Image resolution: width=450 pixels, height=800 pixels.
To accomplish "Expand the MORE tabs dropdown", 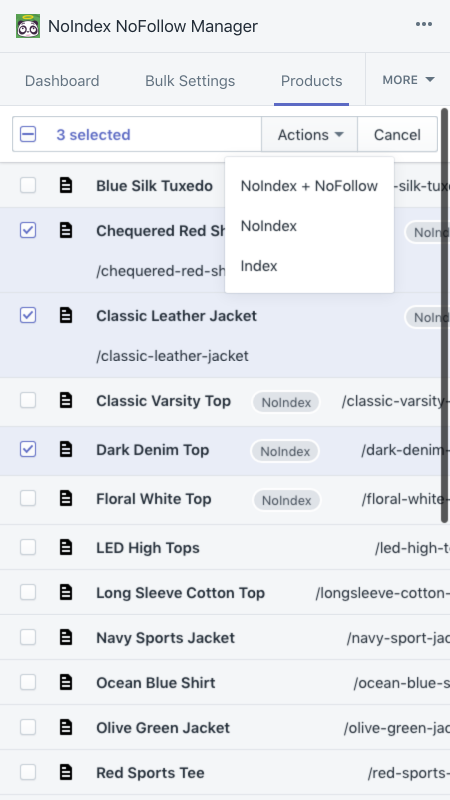I will (408, 80).
